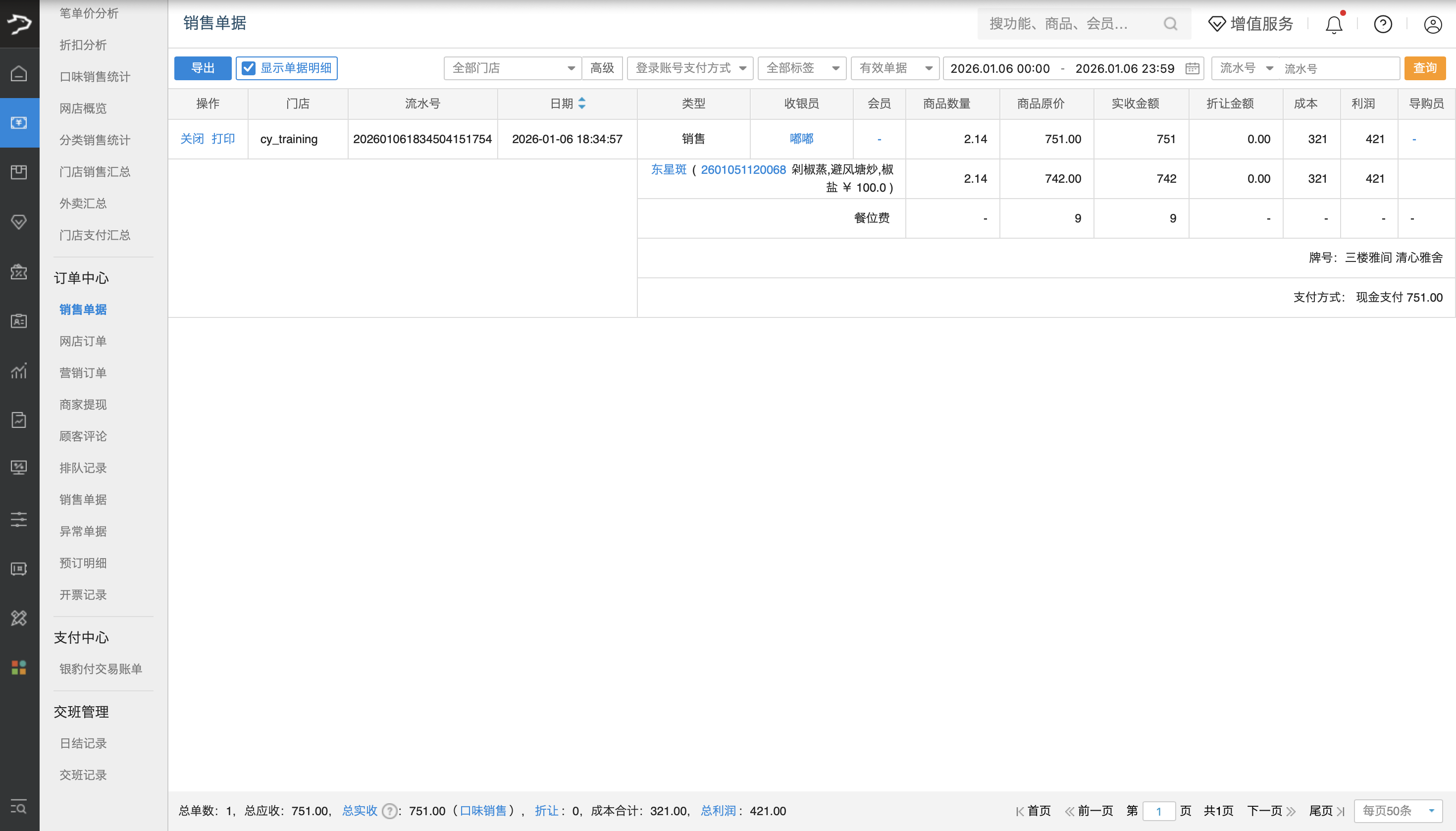Uncheck the 显示单据明细 checkbox
1456x831 pixels.
coord(248,67)
